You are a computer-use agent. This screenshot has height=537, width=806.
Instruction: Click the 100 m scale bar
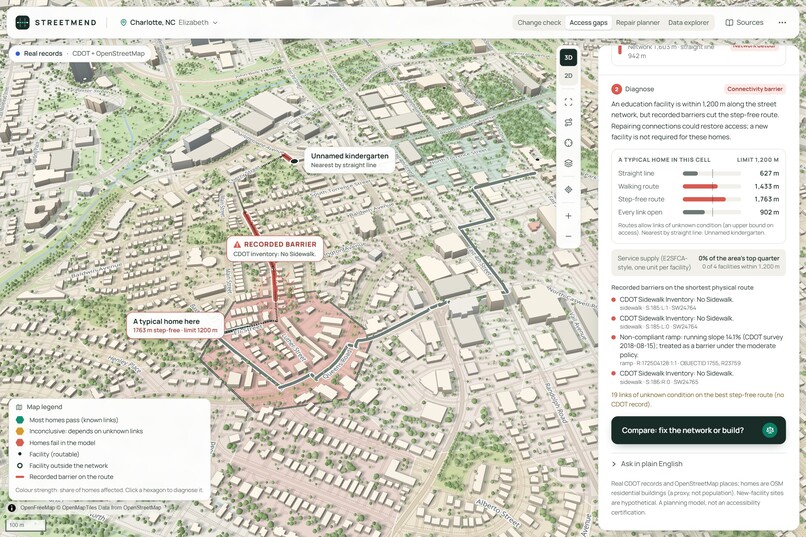tap(25, 525)
